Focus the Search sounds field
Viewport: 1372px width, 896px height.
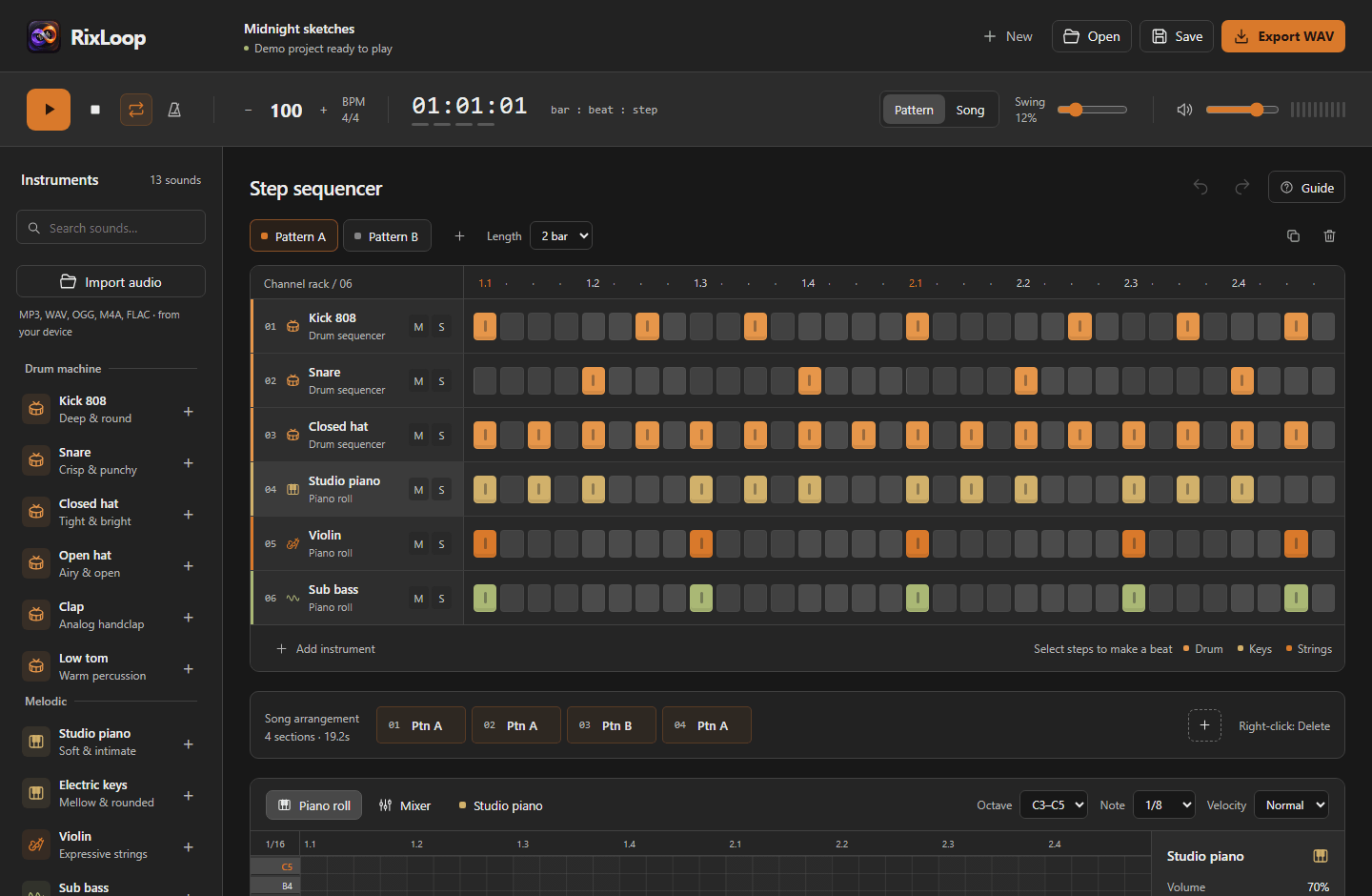[x=111, y=228]
